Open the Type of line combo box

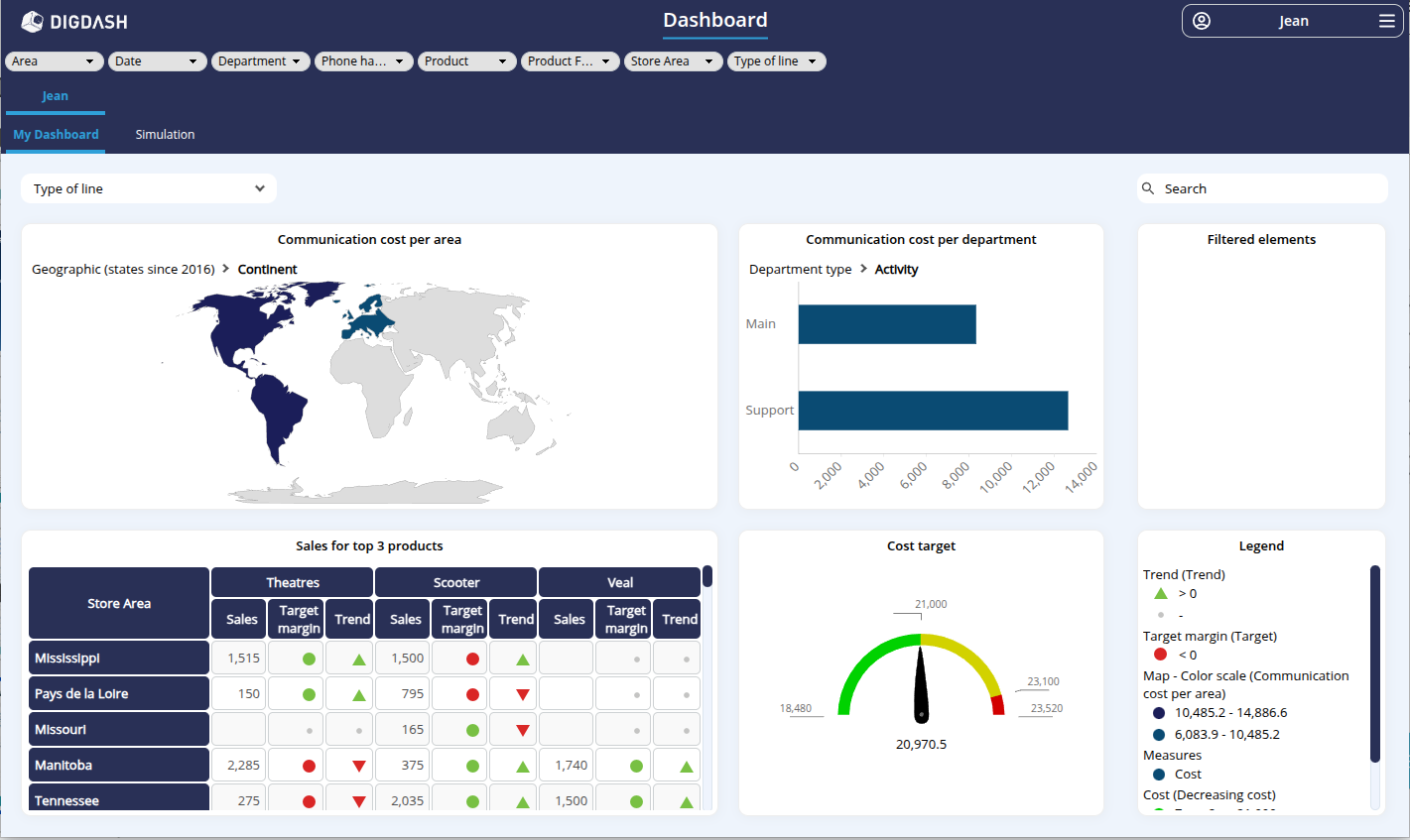pos(149,188)
